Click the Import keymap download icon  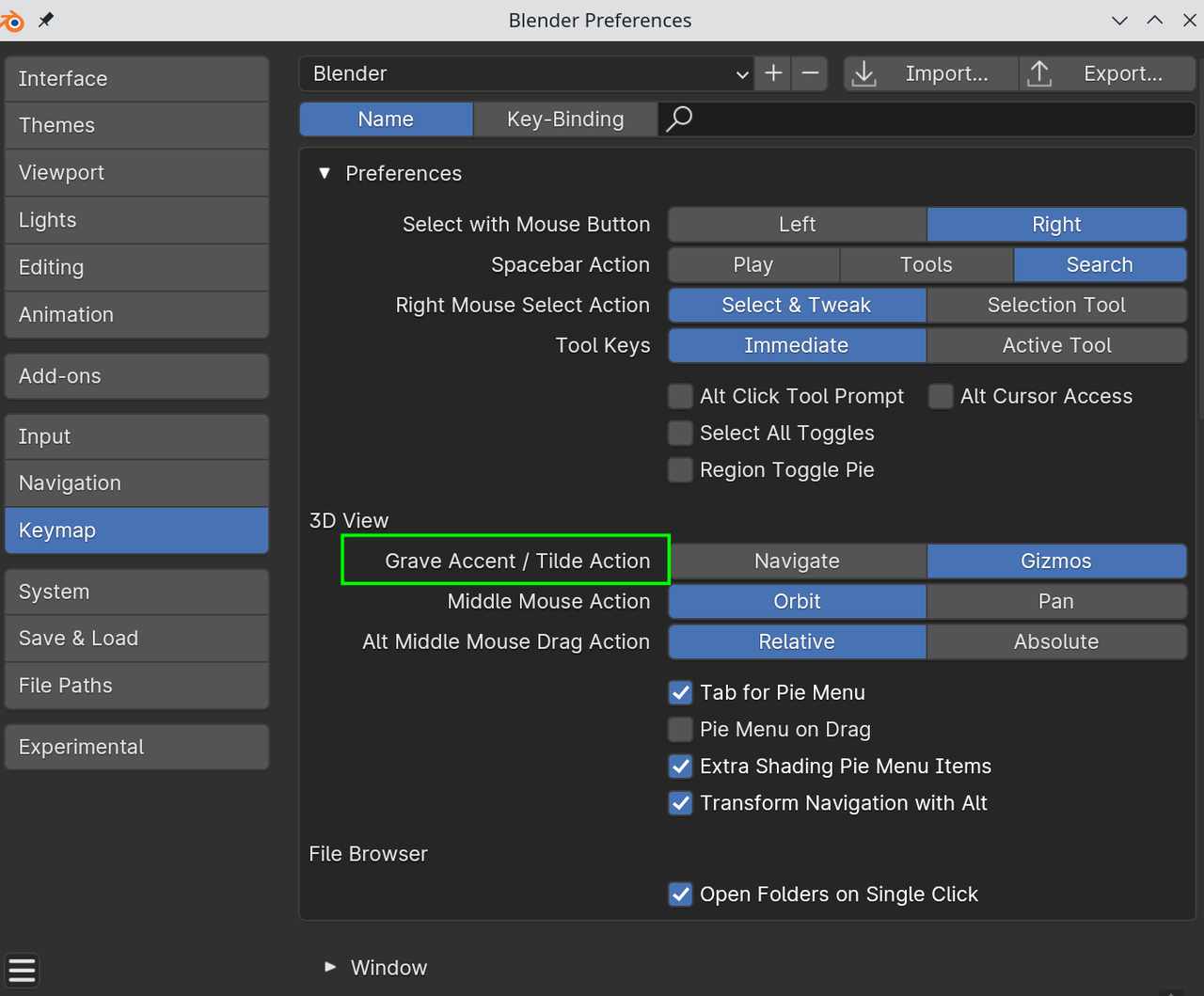(863, 73)
